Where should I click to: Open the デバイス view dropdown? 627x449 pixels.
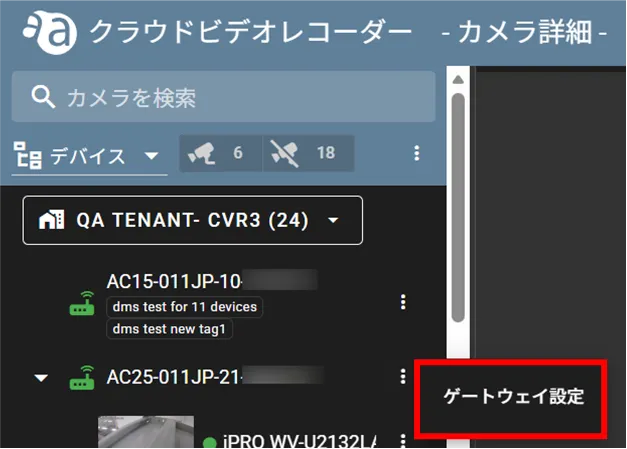point(151,156)
